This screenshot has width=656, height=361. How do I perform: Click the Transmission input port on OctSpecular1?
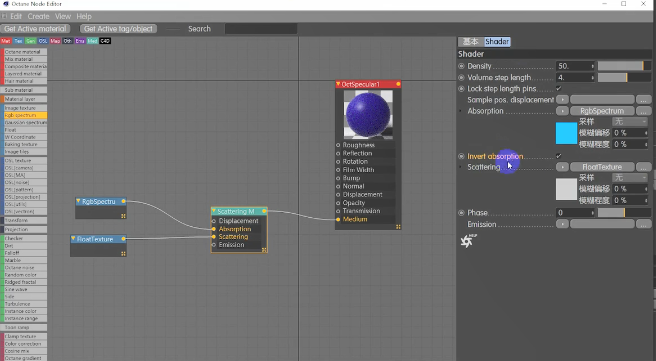point(338,211)
